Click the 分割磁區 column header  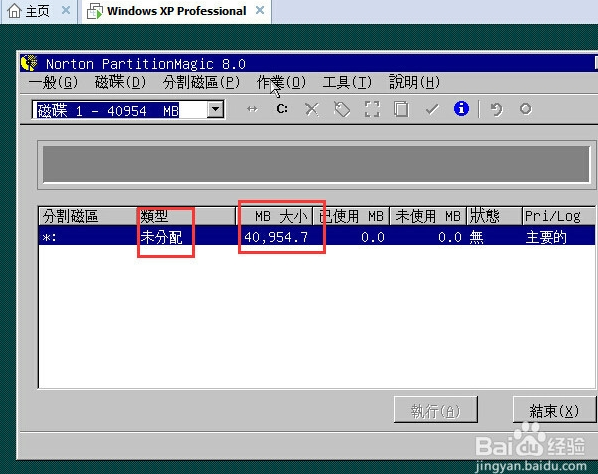coord(88,216)
